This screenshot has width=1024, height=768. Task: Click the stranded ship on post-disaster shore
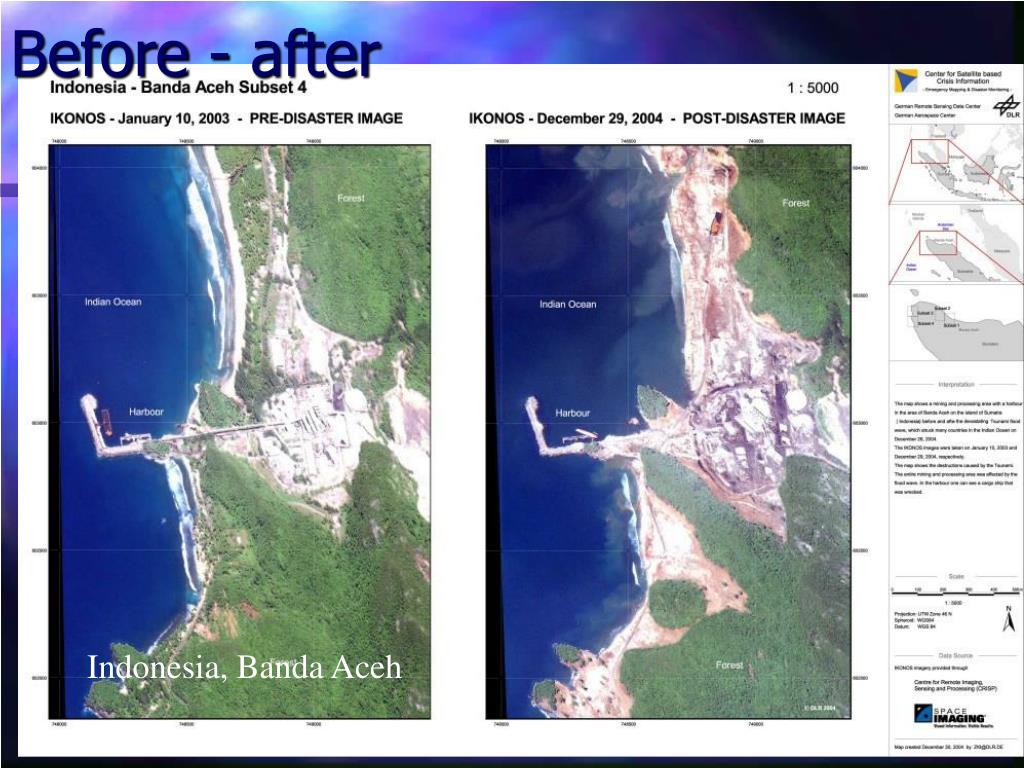click(x=716, y=223)
